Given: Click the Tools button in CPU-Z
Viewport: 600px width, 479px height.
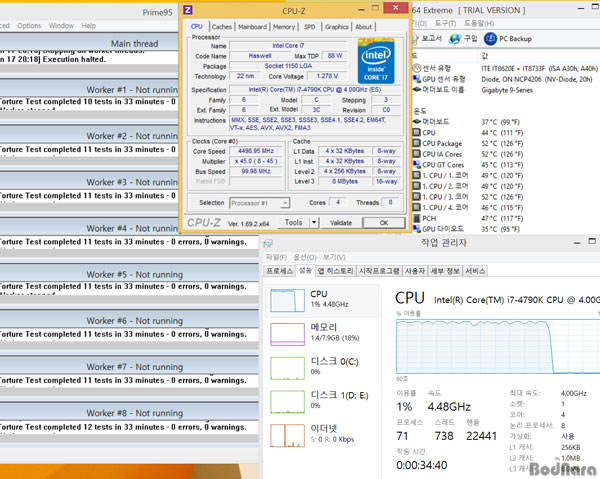Looking at the screenshot, I should [x=293, y=222].
